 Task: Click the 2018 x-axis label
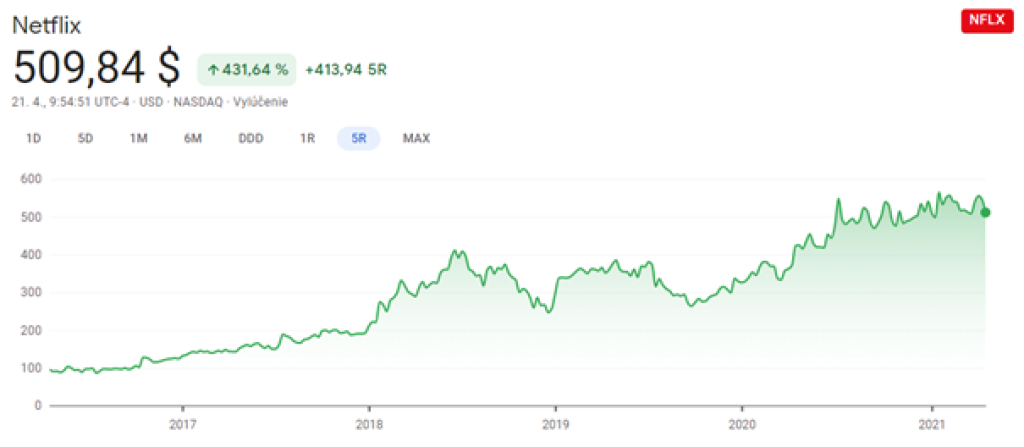click(369, 425)
